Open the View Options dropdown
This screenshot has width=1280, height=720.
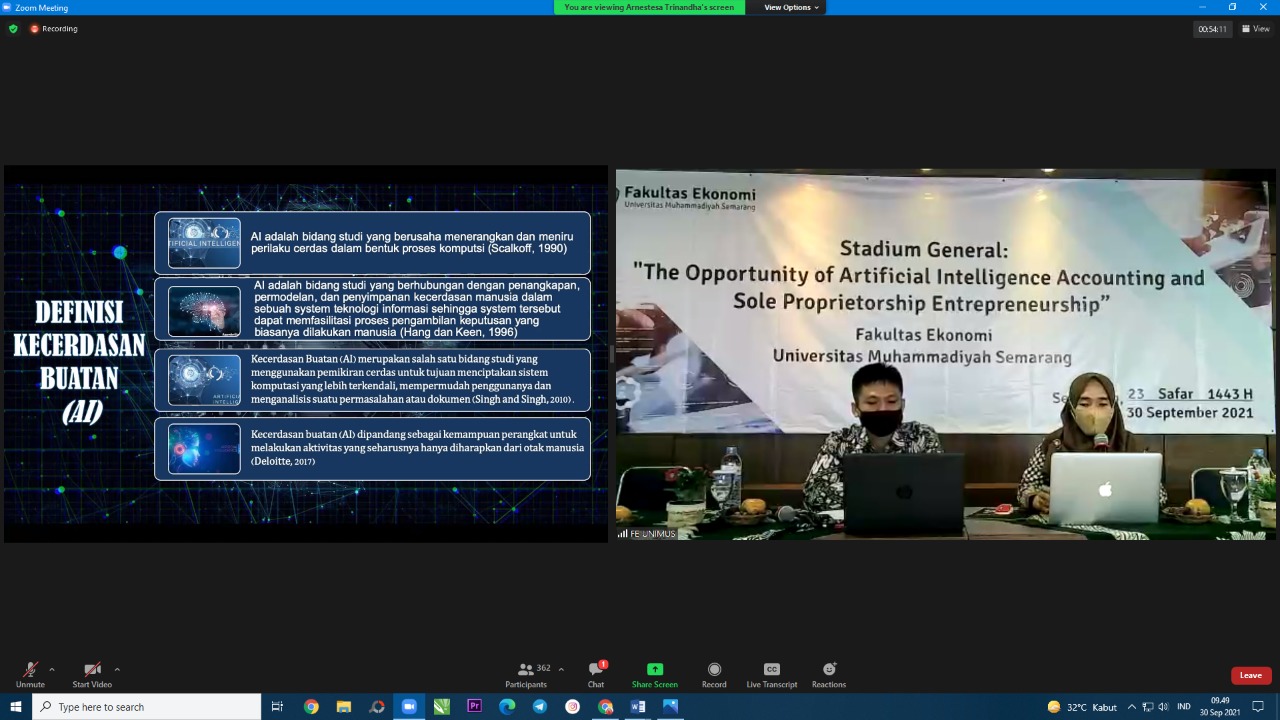(x=791, y=7)
